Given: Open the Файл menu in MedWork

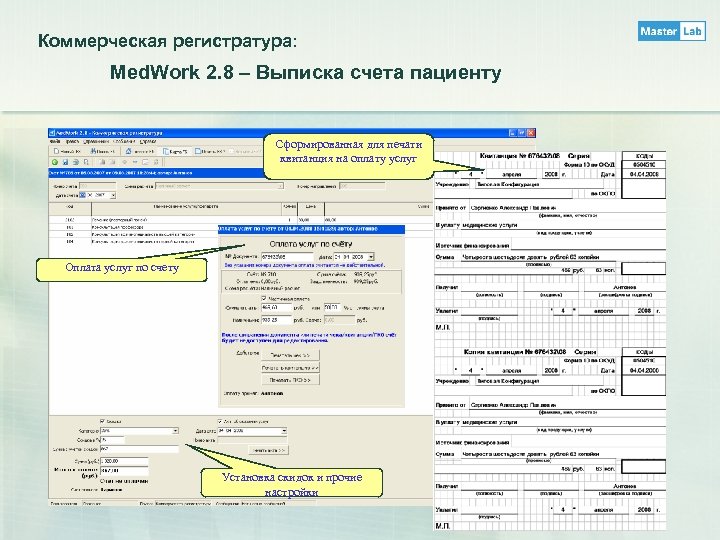Looking at the screenshot, I should [x=55, y=141].
